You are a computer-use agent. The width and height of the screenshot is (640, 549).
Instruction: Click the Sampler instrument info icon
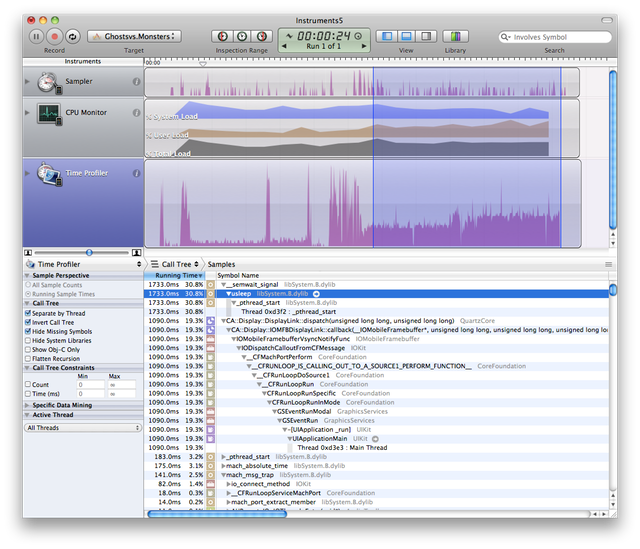(136, 82)
